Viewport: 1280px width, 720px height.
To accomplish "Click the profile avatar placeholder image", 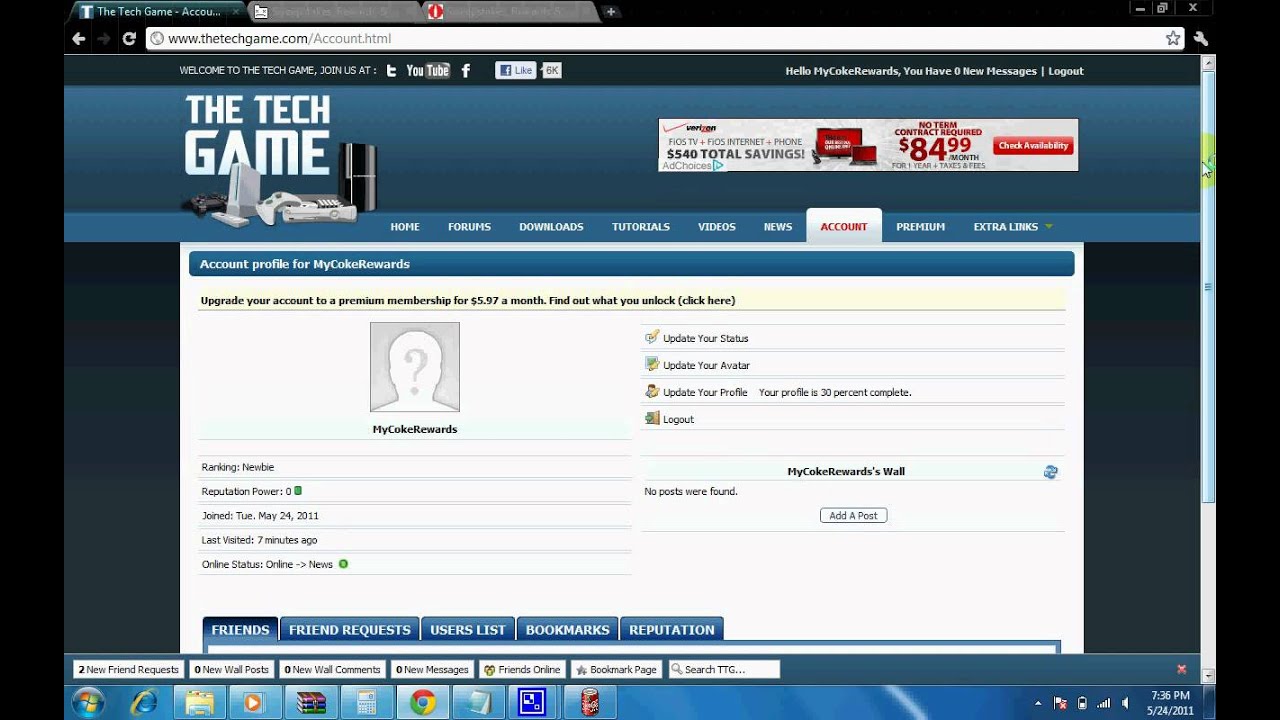I will click(x=414, y=367).
